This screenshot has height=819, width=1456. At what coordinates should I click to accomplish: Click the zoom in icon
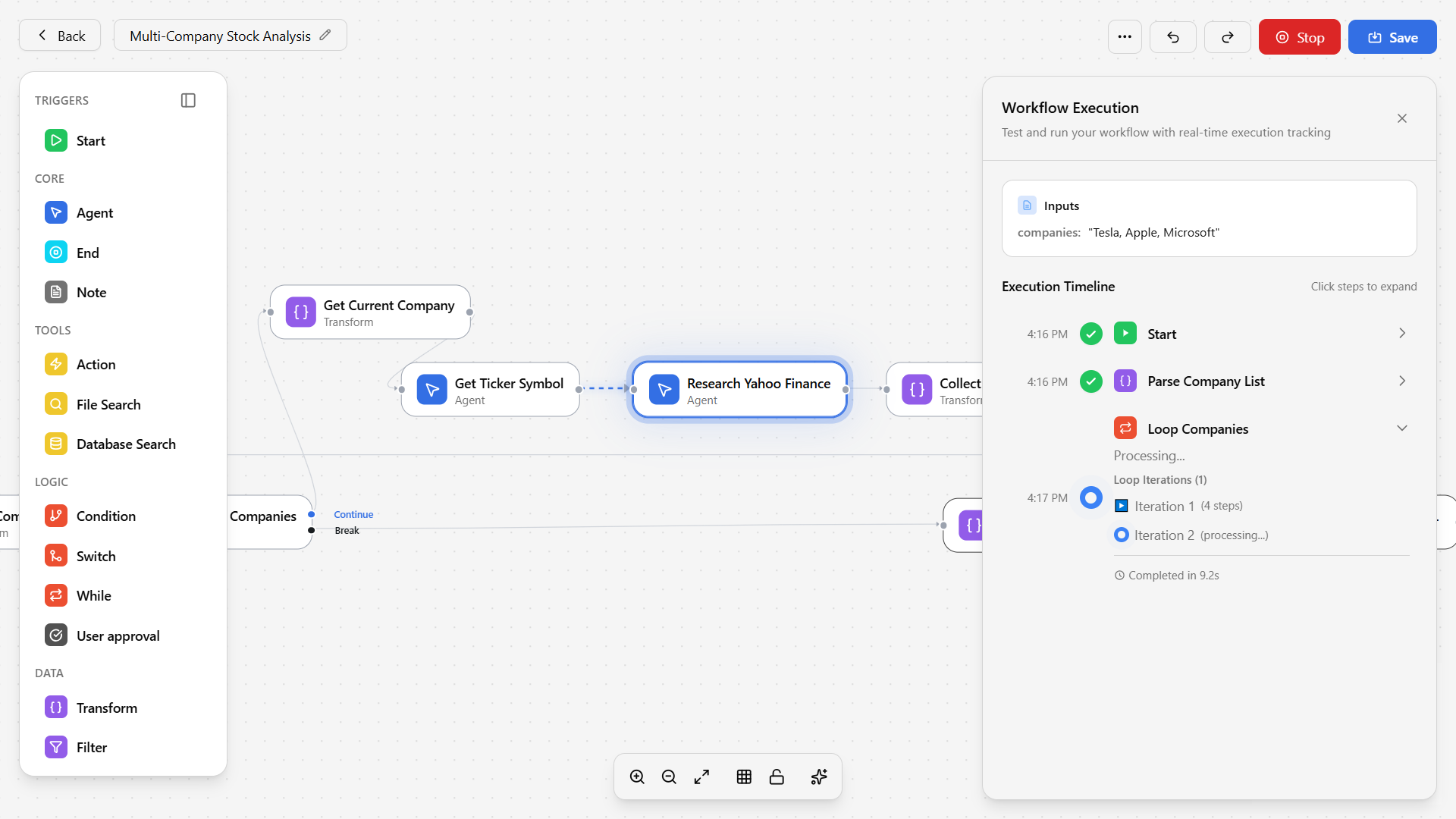[x=637, y=777]
